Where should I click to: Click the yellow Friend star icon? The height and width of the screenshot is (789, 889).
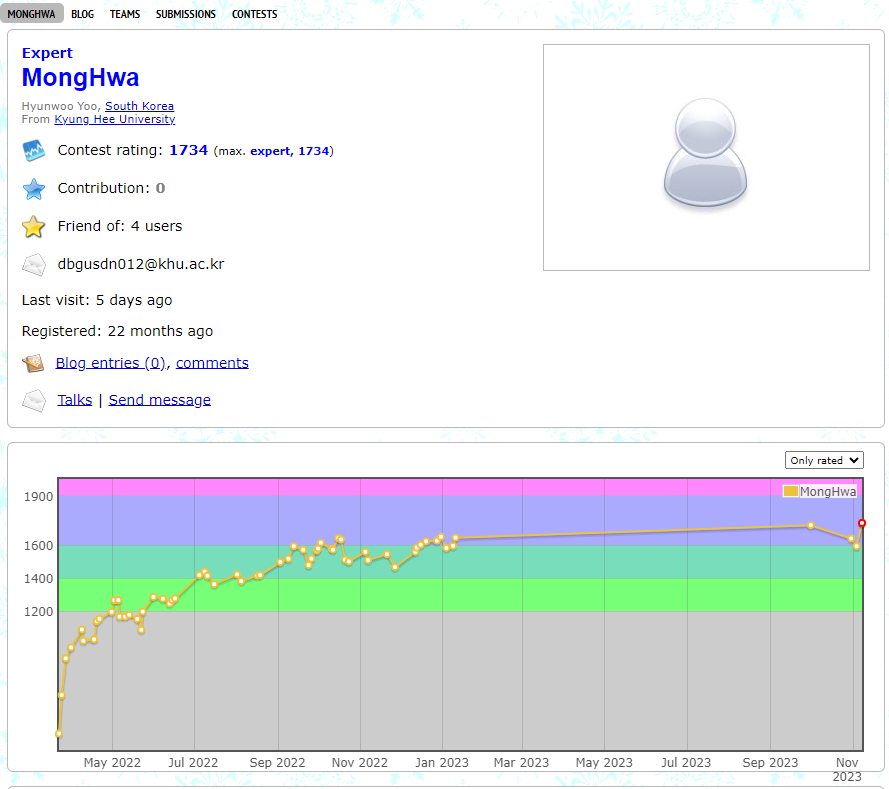click(x=33, y=227)
